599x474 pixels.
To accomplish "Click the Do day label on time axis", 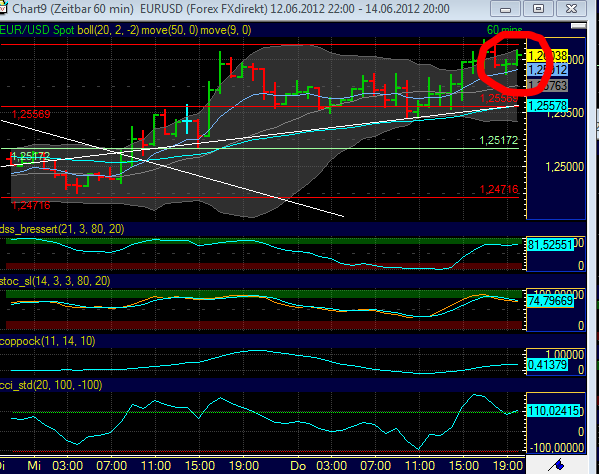I will point(298,466).
